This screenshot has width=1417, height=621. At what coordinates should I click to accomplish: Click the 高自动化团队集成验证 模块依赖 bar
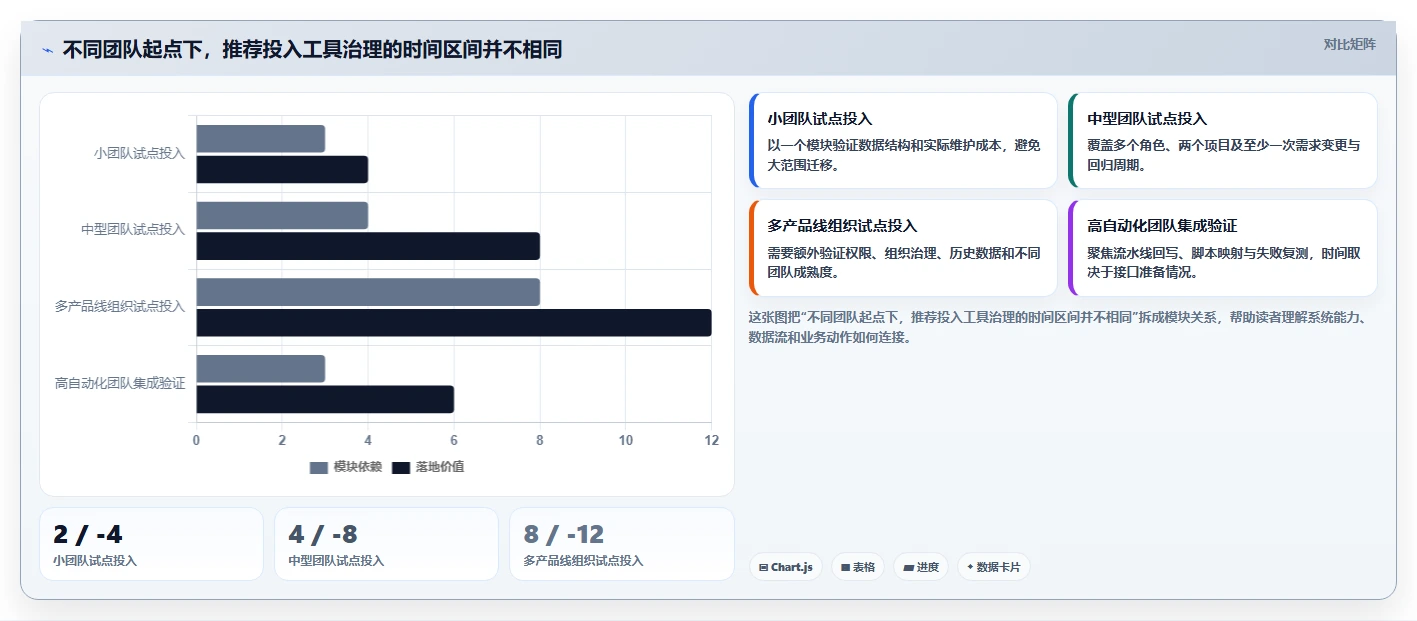pyautogui.click(x=260, y=368)
